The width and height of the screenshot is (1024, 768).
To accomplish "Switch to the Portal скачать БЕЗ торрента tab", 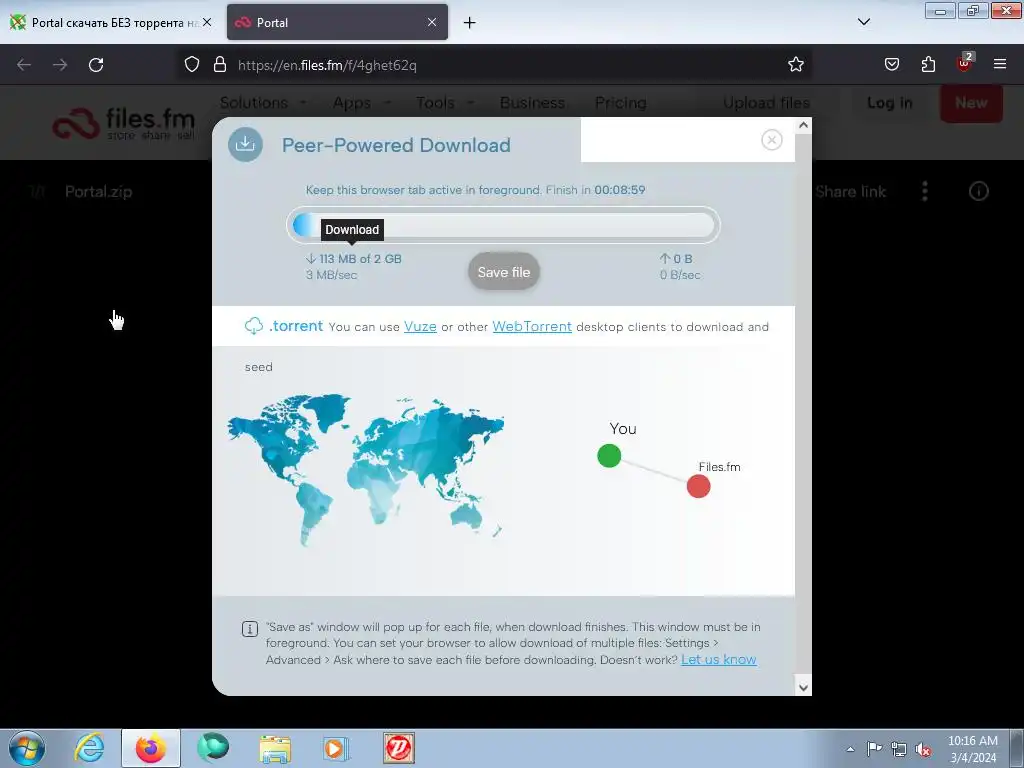I will point(112,23).
